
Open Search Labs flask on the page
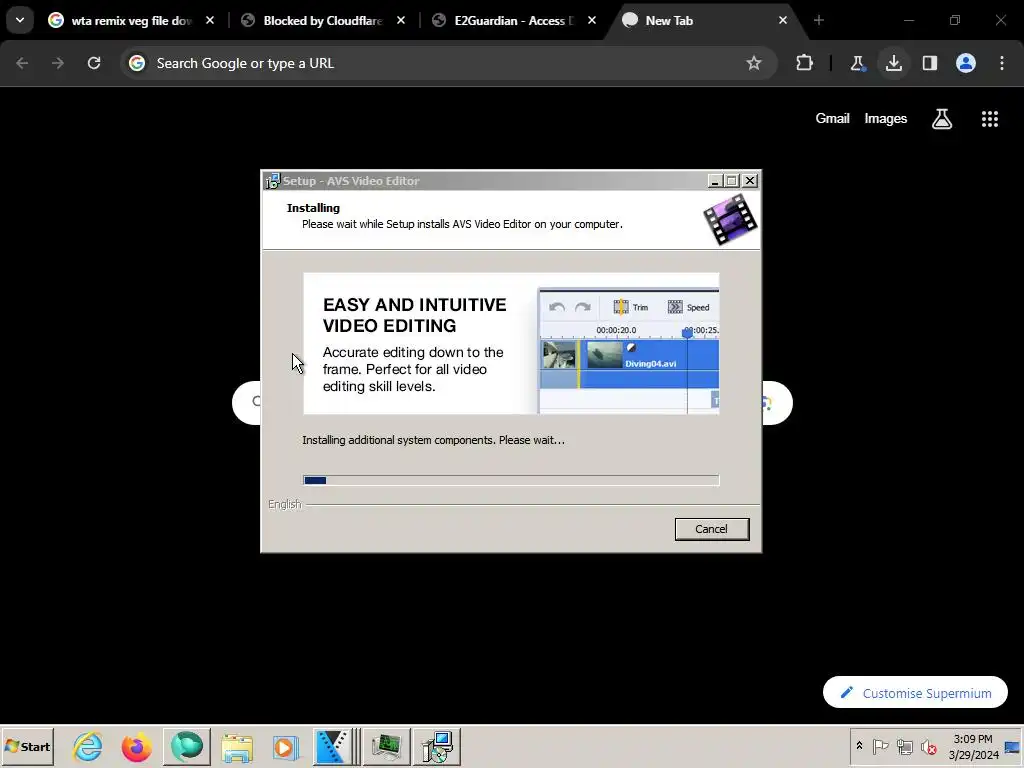[x=942, y=119]
